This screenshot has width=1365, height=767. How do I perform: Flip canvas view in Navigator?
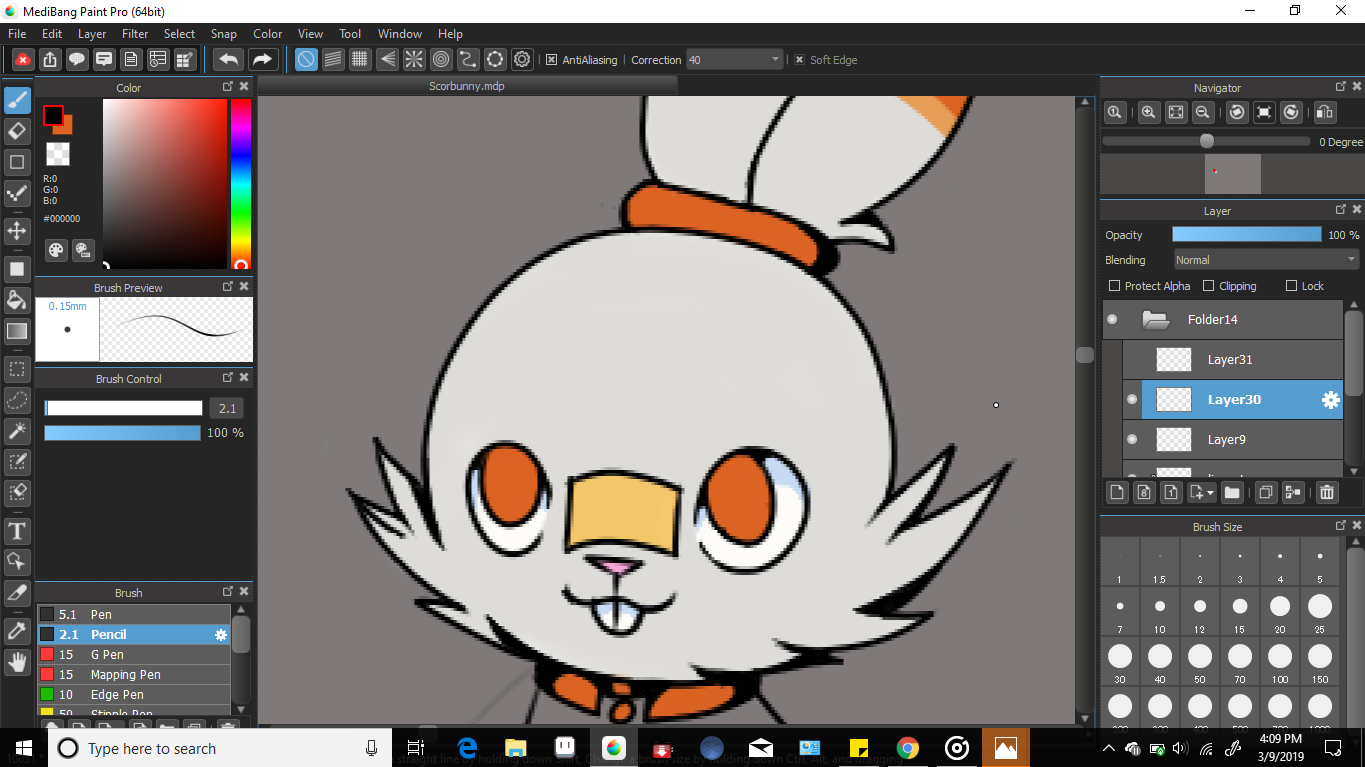point(1325,113)
